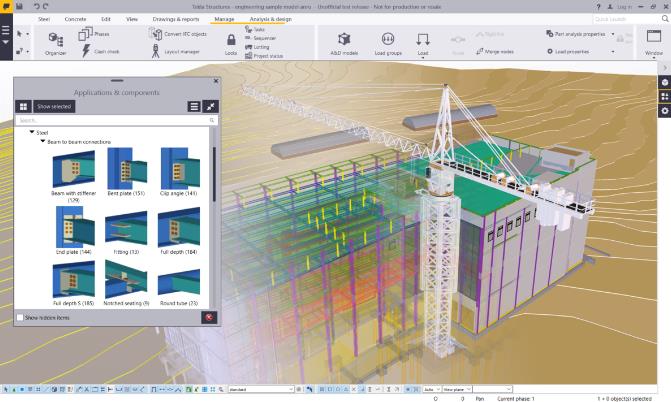Switch to the Concrete ribbon tab

click(x=76, y=18)
